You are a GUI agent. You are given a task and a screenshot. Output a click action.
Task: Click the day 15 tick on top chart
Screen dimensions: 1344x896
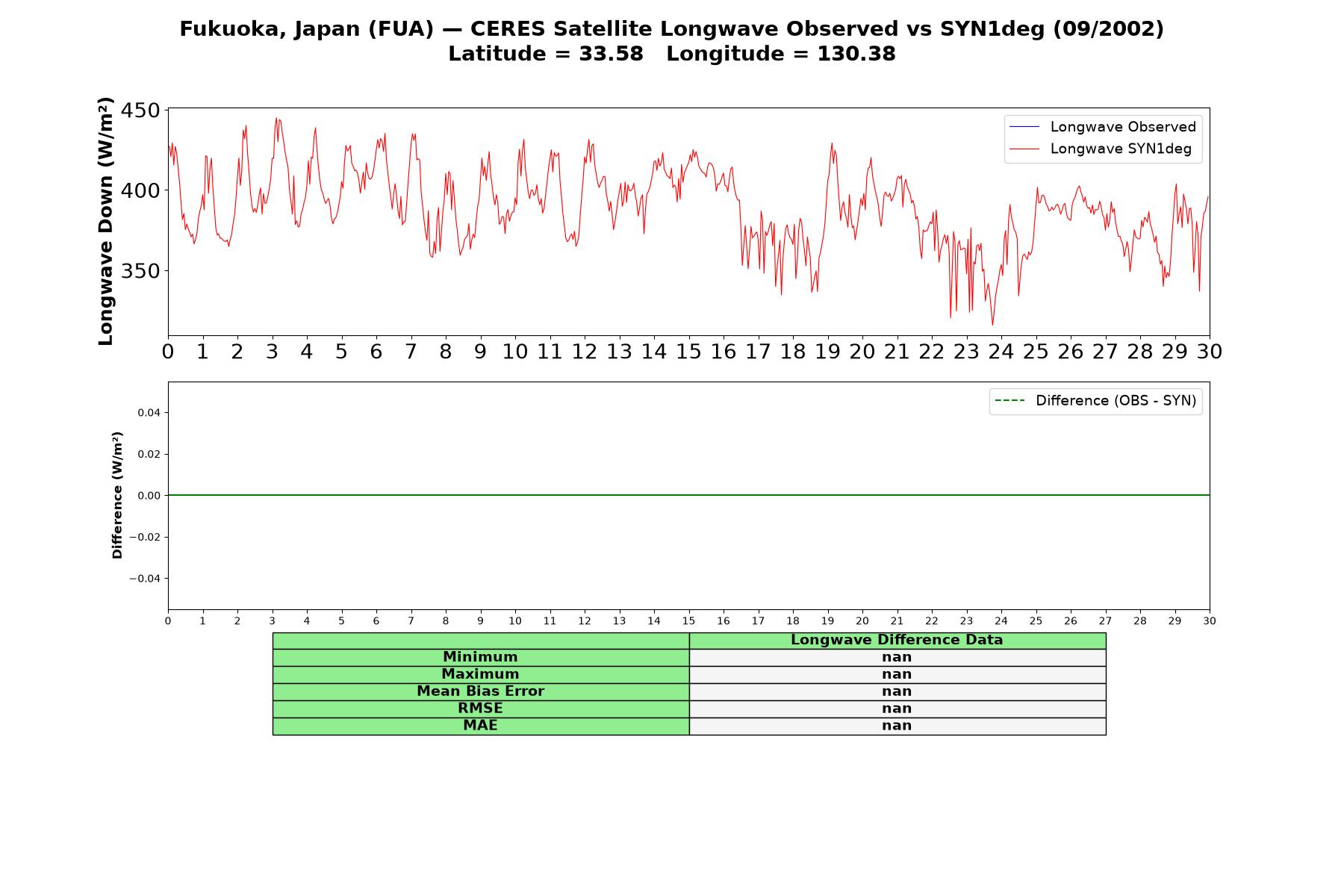point(688,352)
